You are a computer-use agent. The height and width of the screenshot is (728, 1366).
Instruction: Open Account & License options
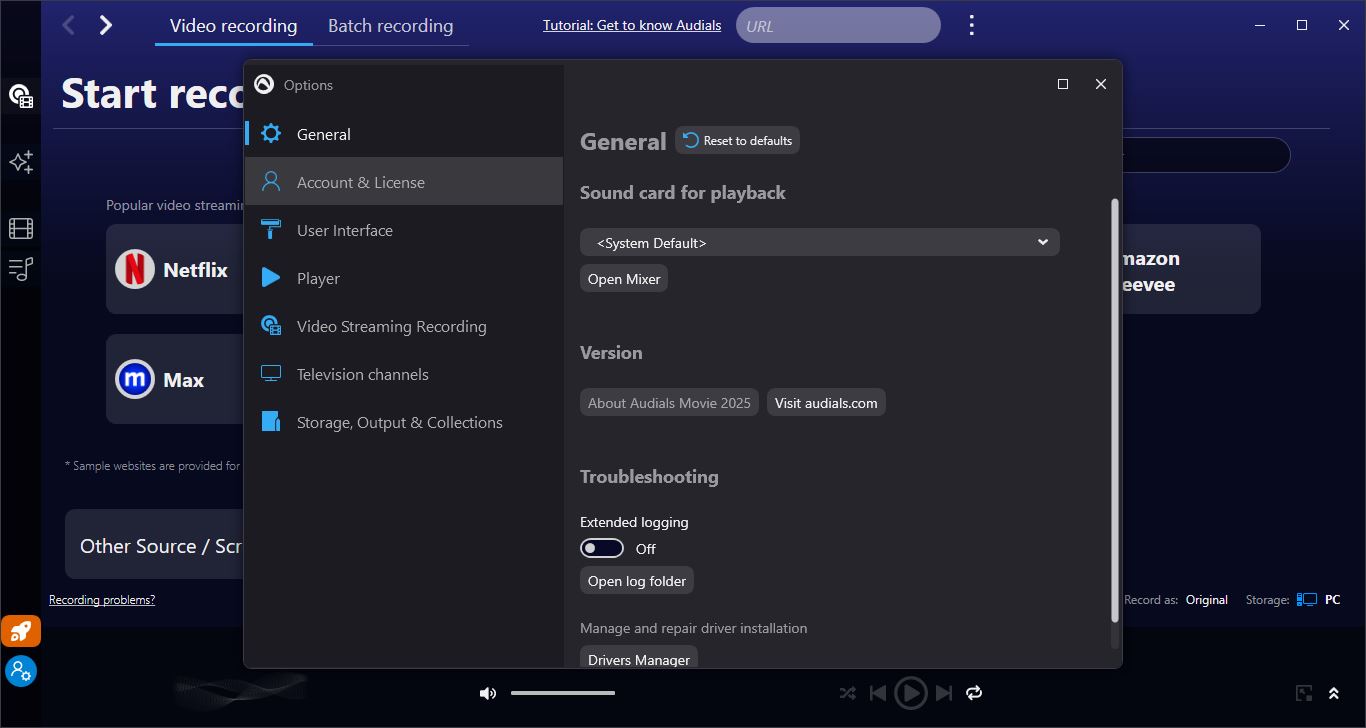point(404,182)
